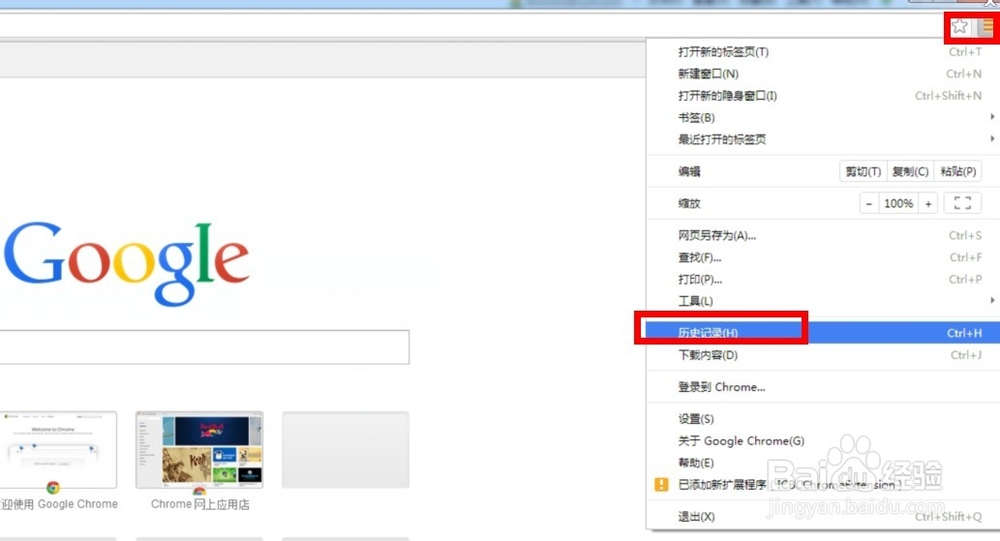Open 帮助(E) help entry
Image resolution: width=1000 pixels, height=541 pixels.
pyautogui.click(x=823, y=463)
